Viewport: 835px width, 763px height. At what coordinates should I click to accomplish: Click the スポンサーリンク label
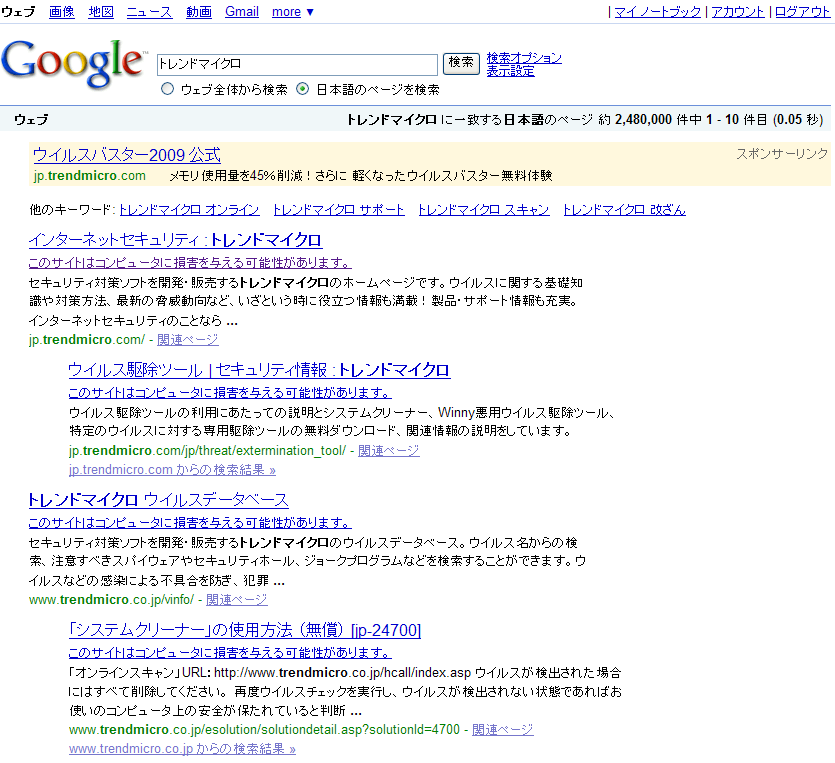[782, 154]
